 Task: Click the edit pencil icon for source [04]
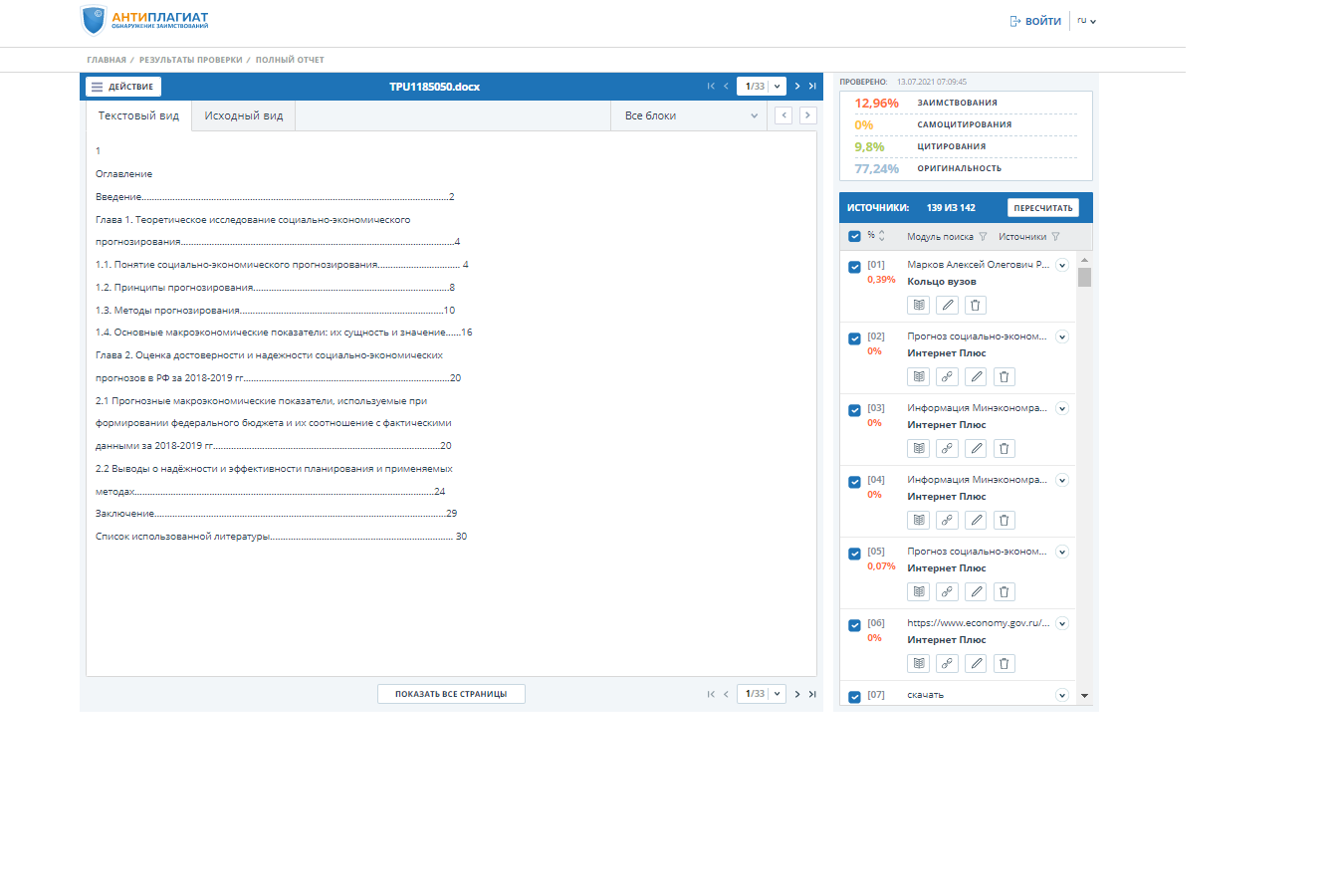point(977,520)
